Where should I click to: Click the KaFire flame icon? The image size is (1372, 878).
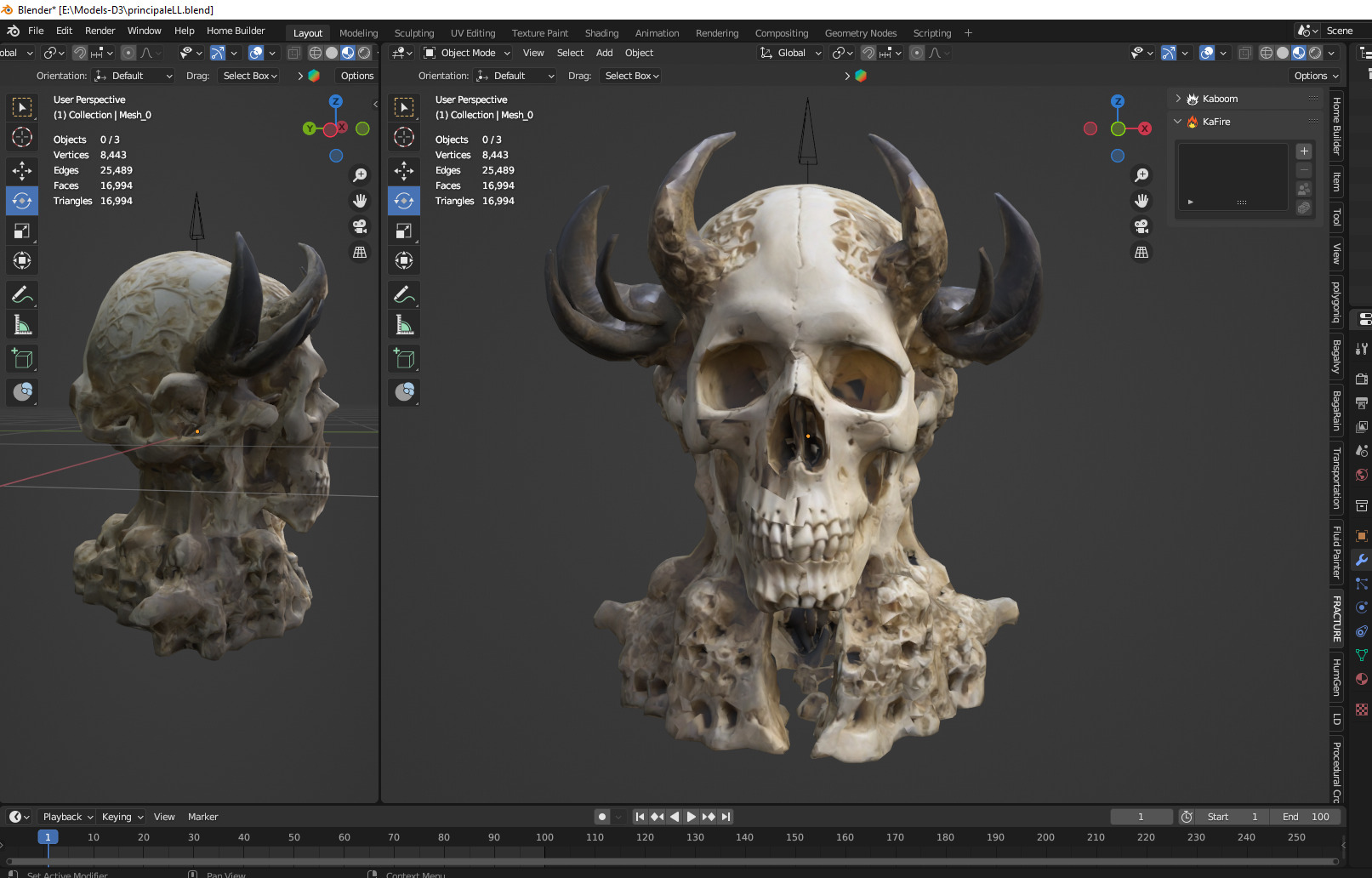click(1193, 122)
